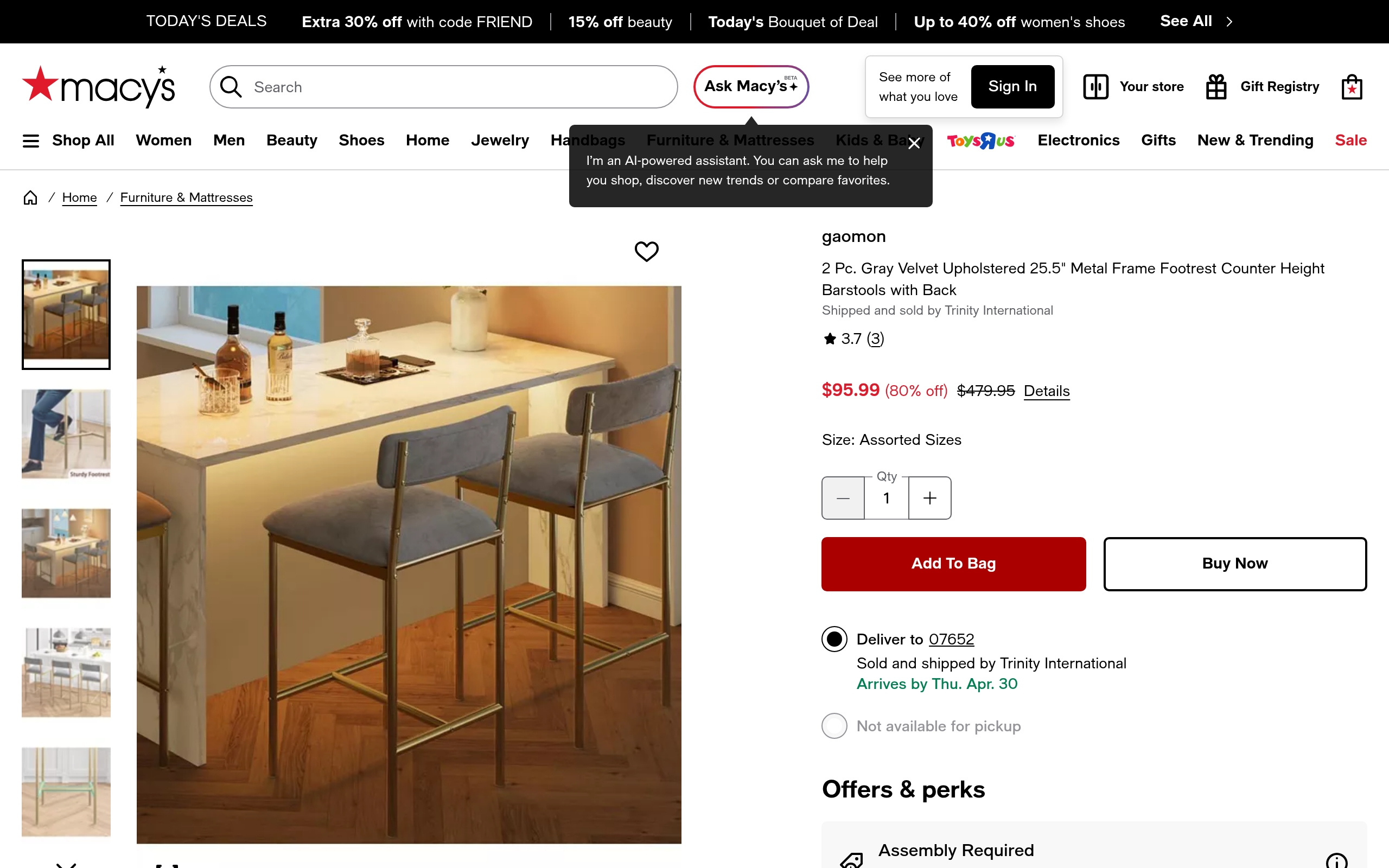Screen dimensions: 1389x868
Task: Click the Add To Bag button
Action: click(953, 563)
